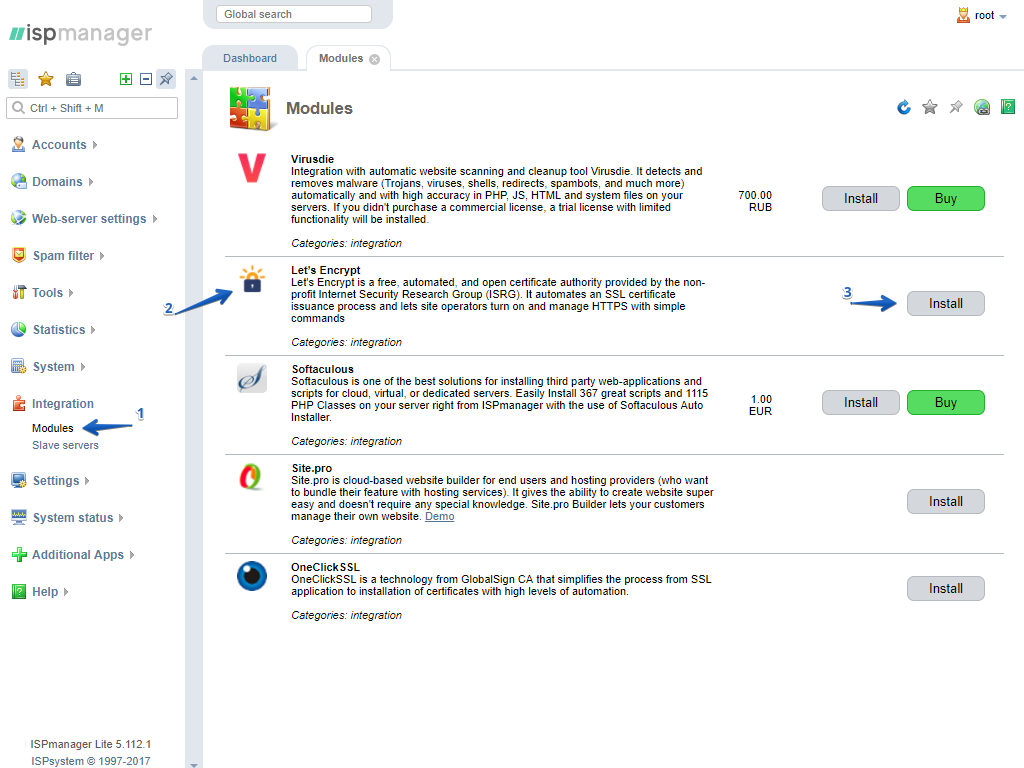Switch to the Dashboard tab
Screen dimensions: 1024x768
249,58
